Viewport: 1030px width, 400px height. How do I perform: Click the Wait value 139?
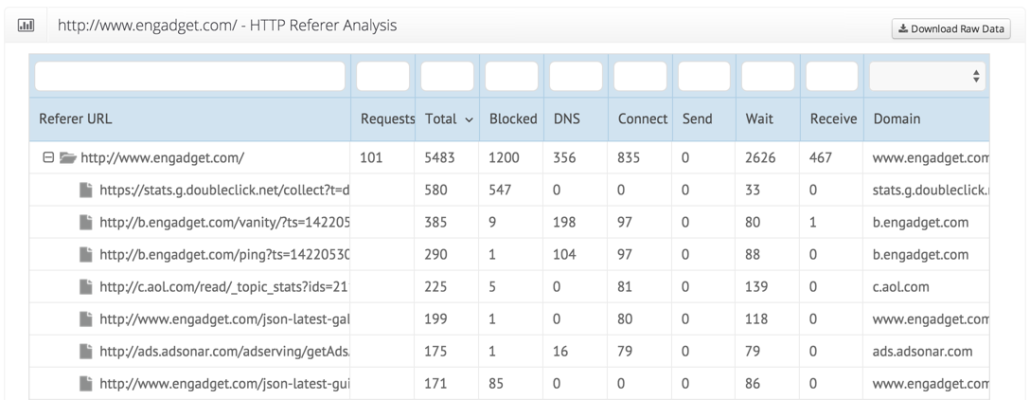757,287
